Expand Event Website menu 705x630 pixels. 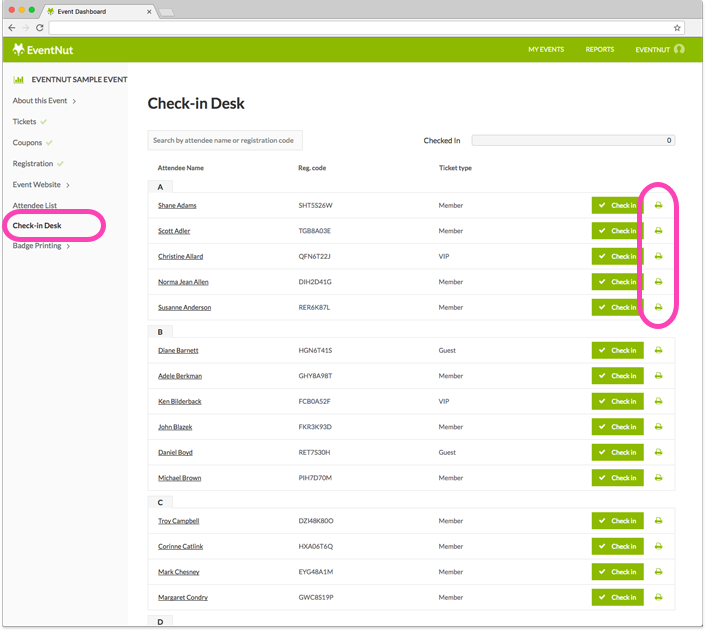[41, 185]
